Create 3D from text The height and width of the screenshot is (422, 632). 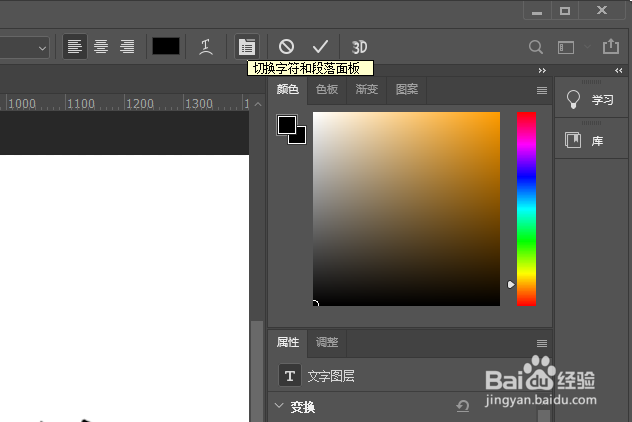(x=359, y=47)
